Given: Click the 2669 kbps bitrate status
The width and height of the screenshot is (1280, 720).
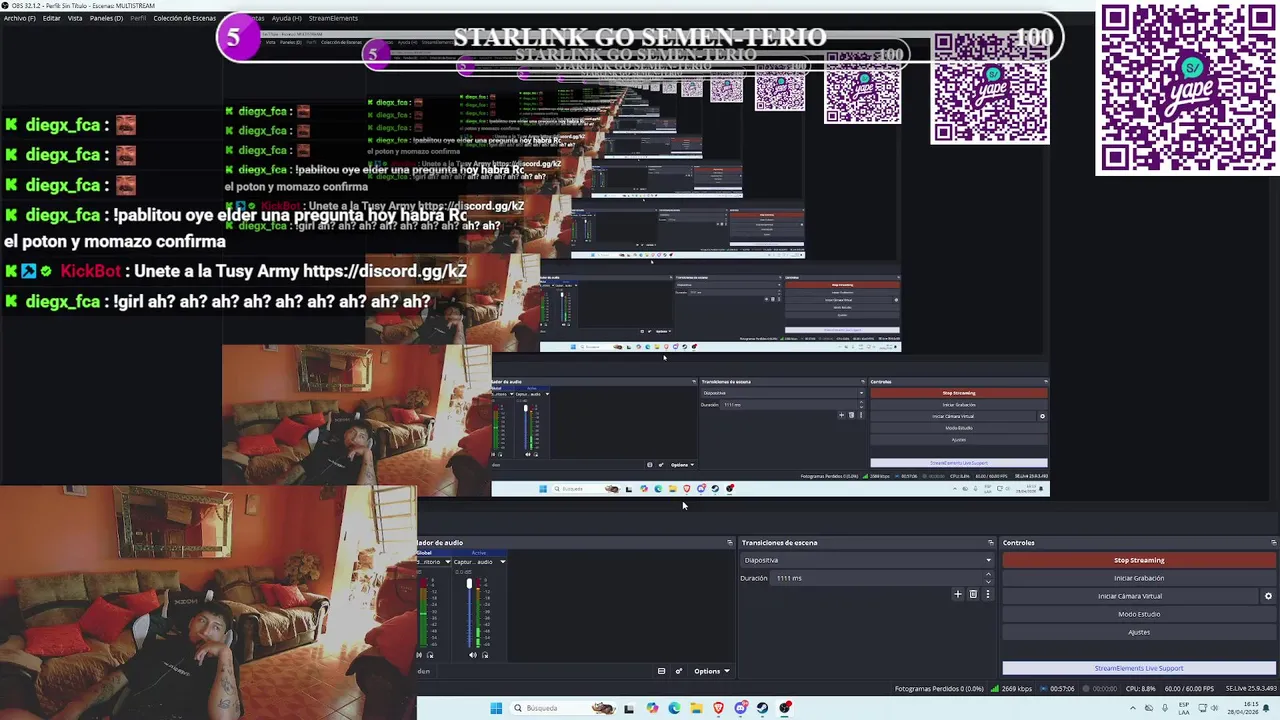Looking at the screenshot, I should click(x=1011, y=689).
